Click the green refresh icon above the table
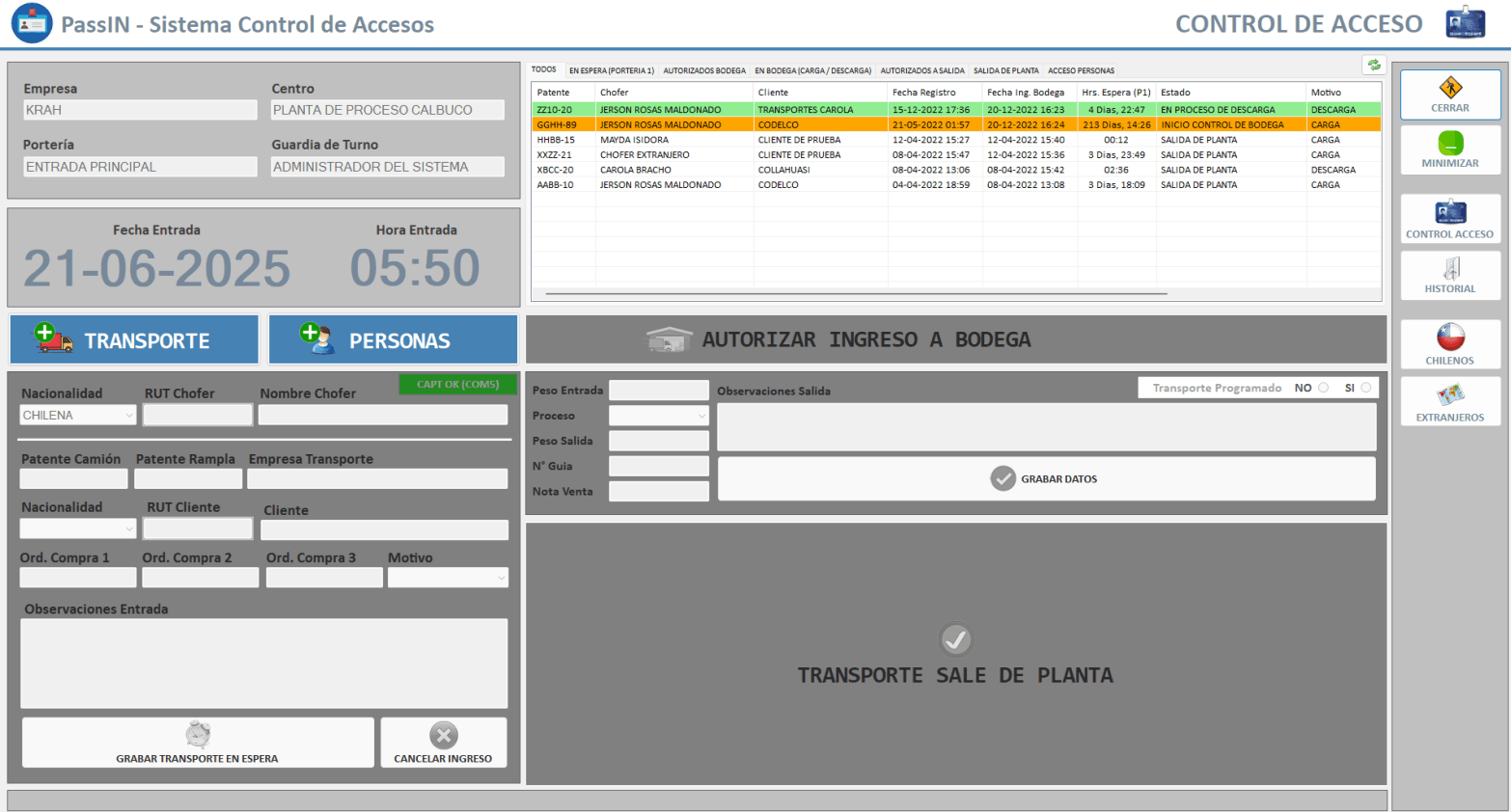 click(x=1374, y=66)
